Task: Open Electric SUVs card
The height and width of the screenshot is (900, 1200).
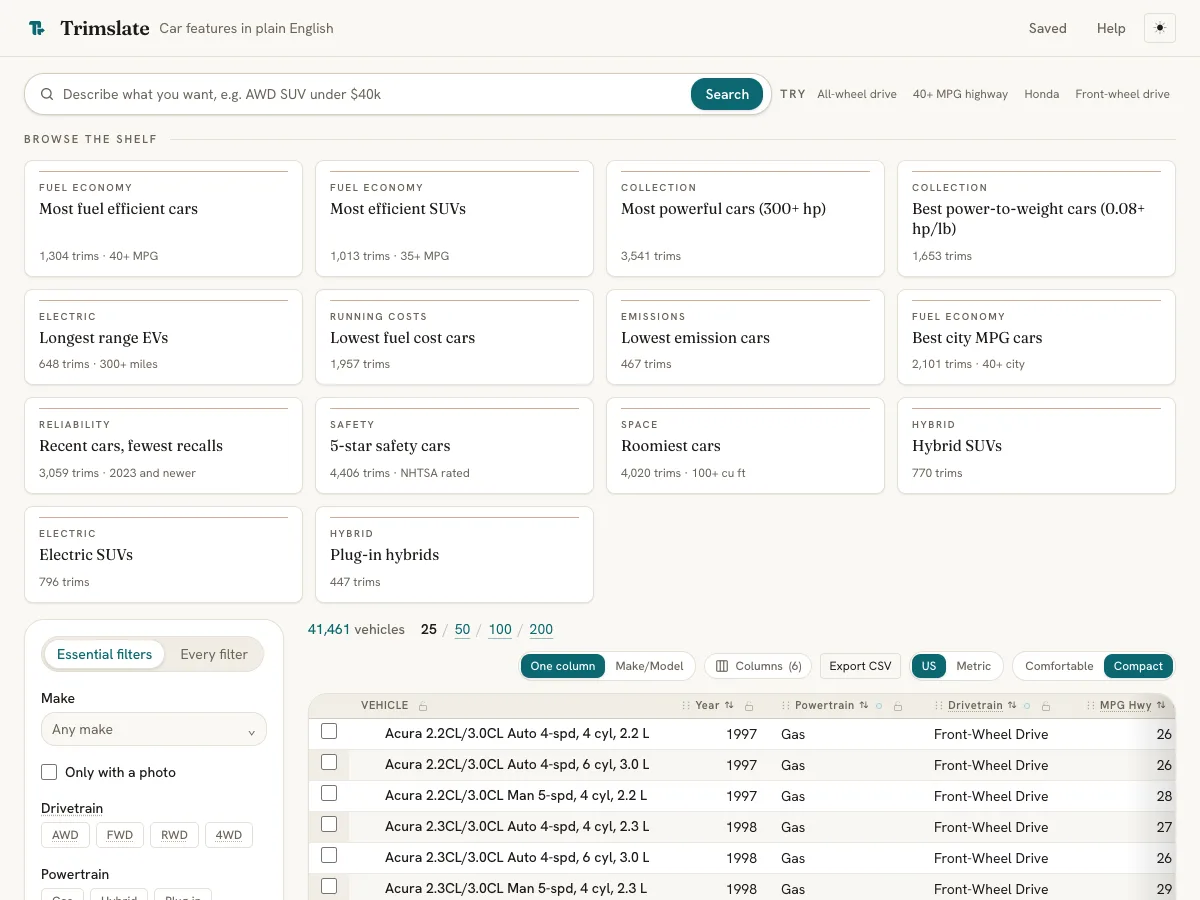Action: [163, 555]
